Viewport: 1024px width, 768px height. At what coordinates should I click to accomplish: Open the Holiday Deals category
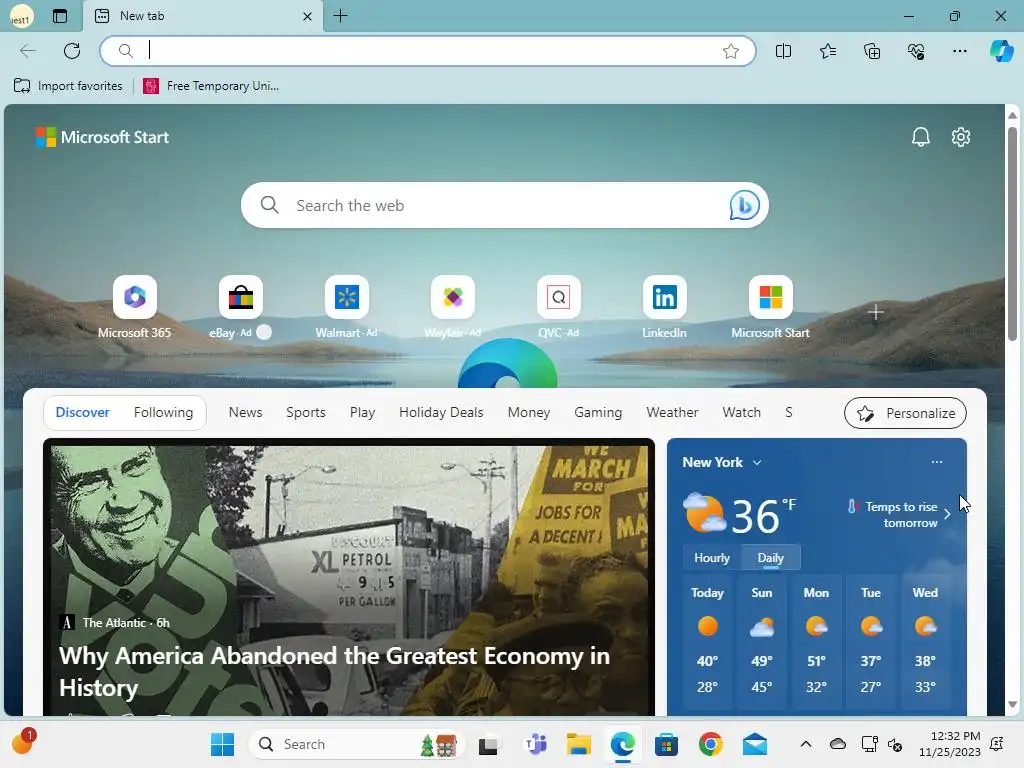click(441, 413)
